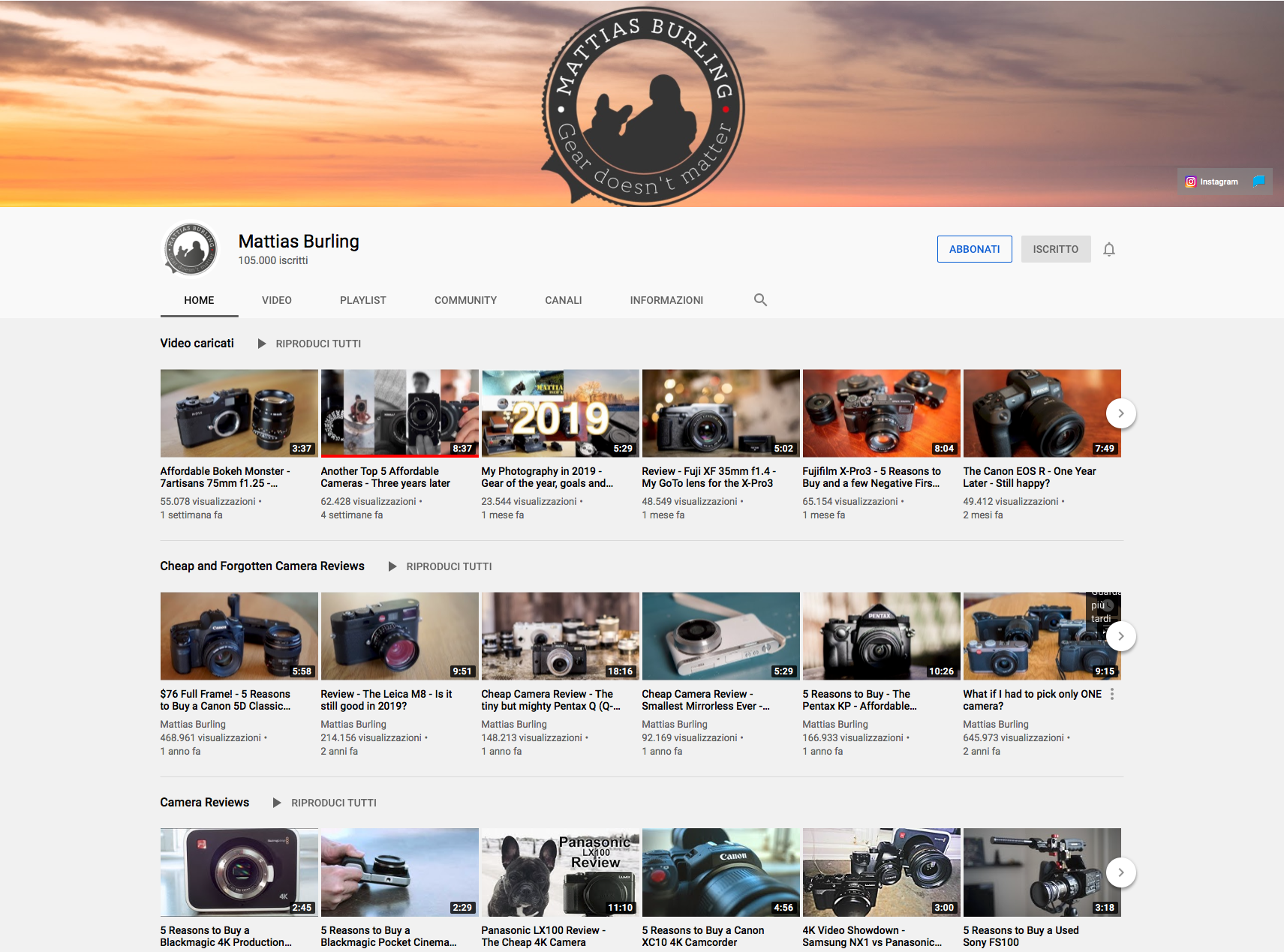Click title '5 Reasons to Buy - The Pentax KP'
Image resolution: width=1284 pixels, height=952 pixels.
click(859, 700)
